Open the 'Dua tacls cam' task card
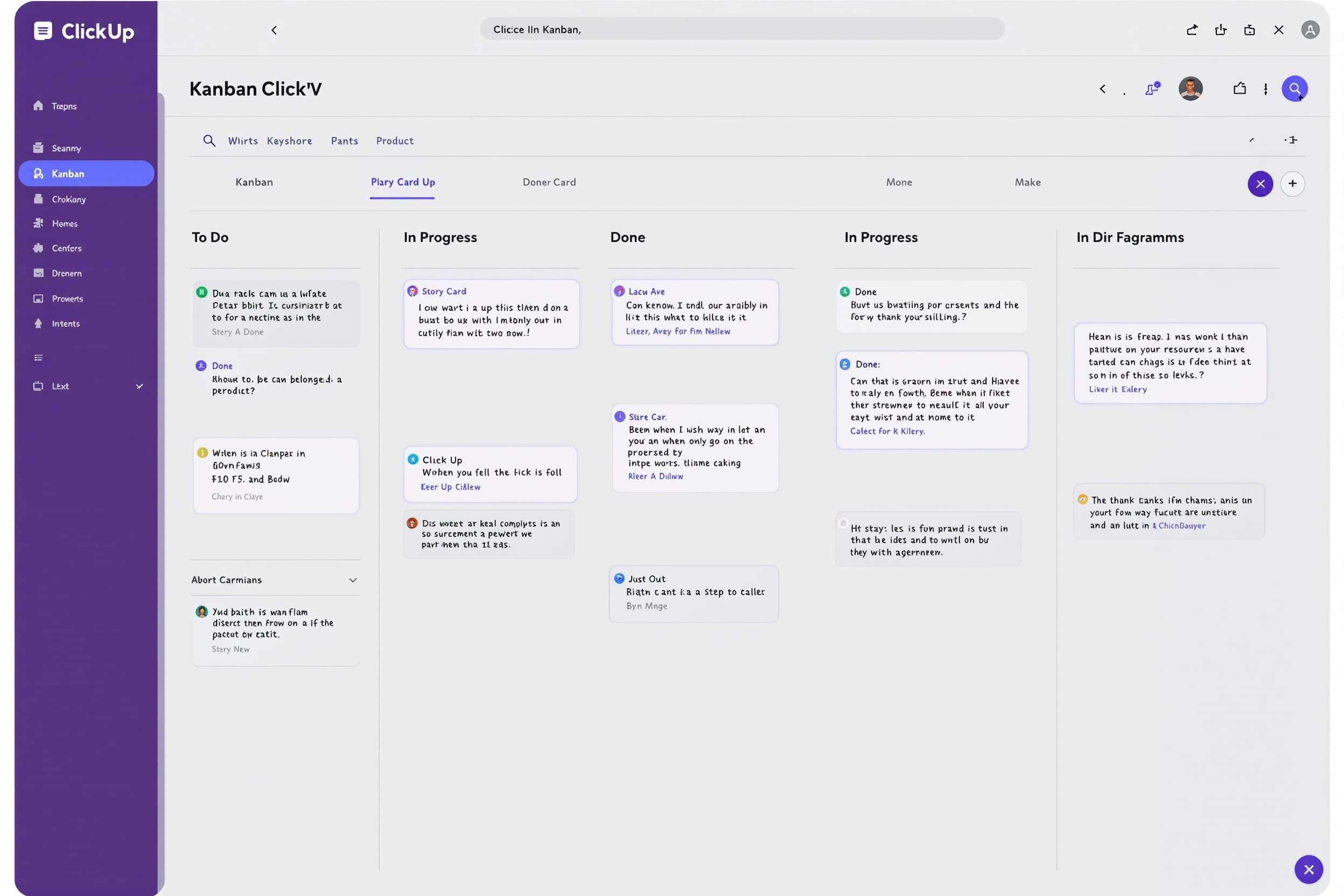The image size is (1344, 896). click(x=276, y=314)
